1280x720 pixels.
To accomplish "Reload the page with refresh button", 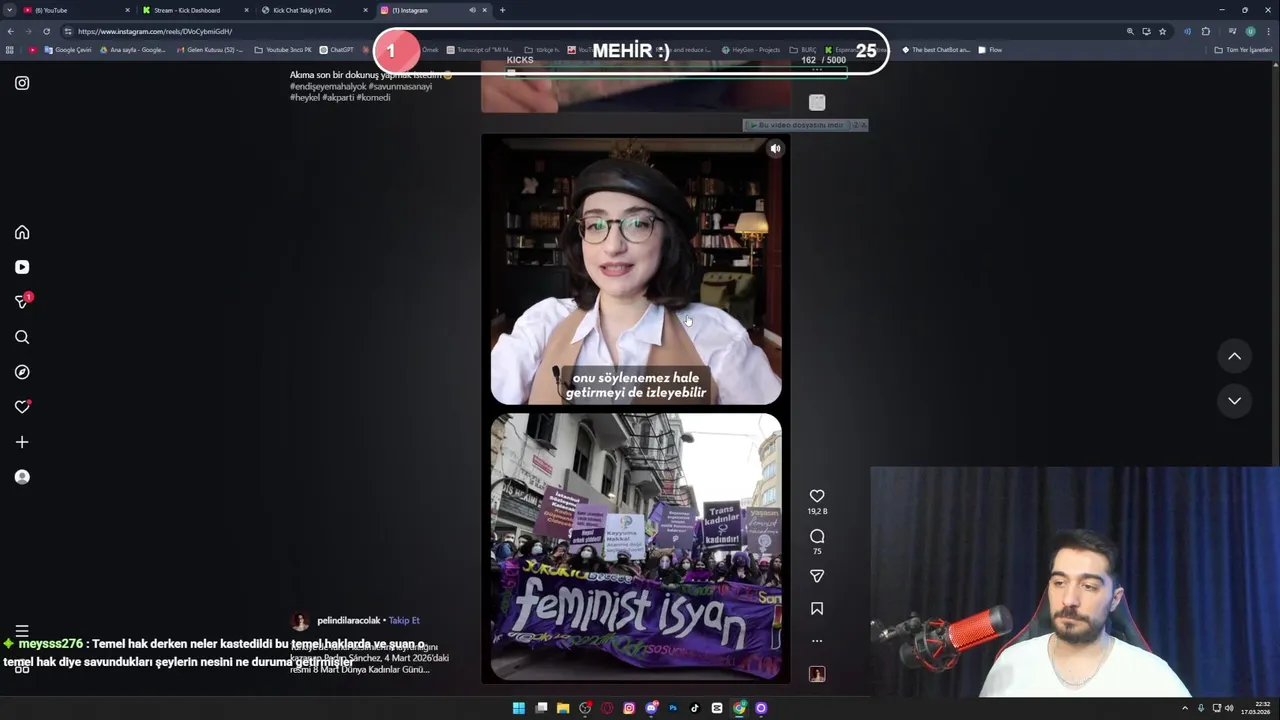I will (x=46, y=31).
